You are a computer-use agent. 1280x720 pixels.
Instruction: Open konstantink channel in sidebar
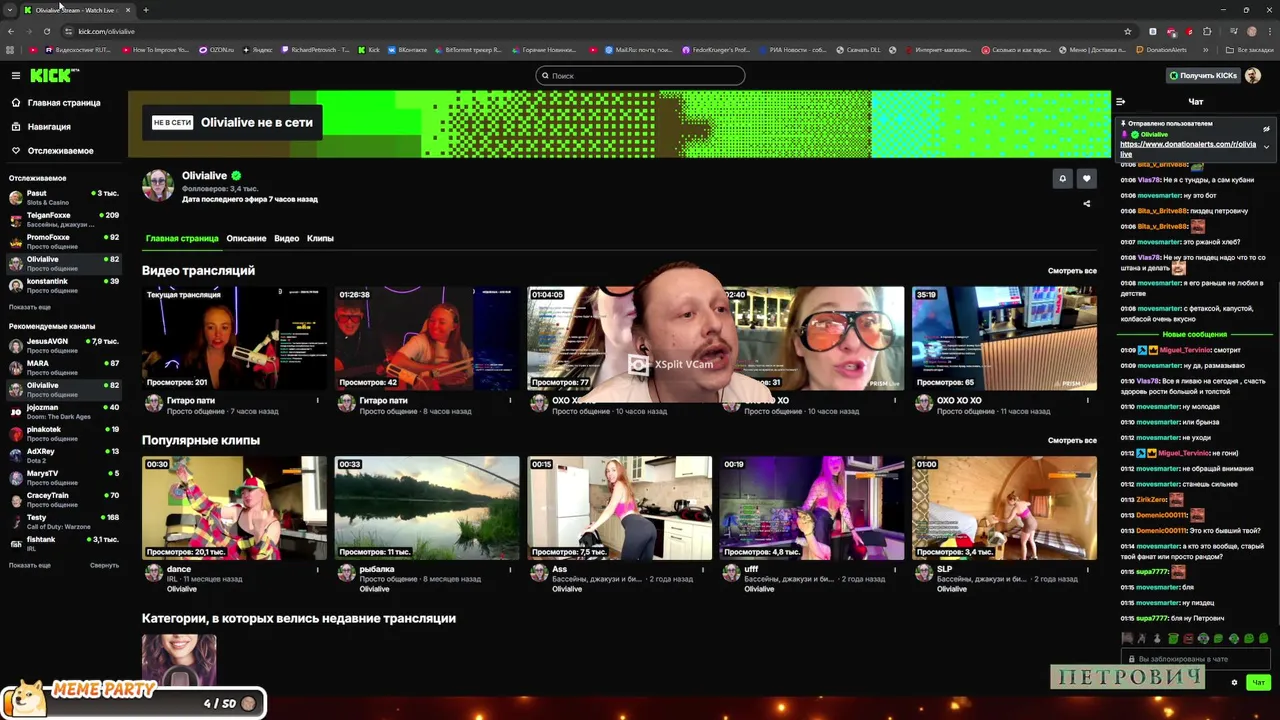coord(64,285)
